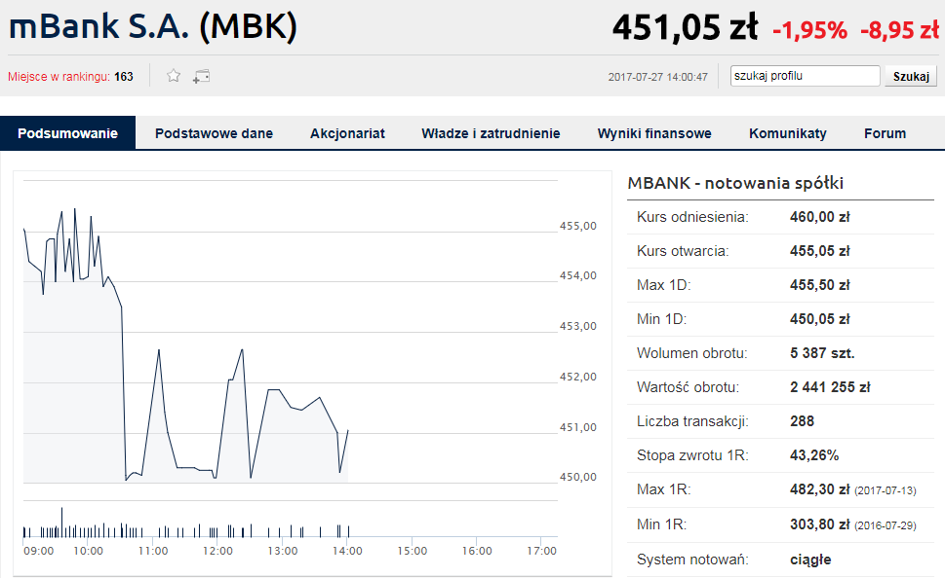Open the Forum tab
This screenshot has height=578, width=945.
885,133
